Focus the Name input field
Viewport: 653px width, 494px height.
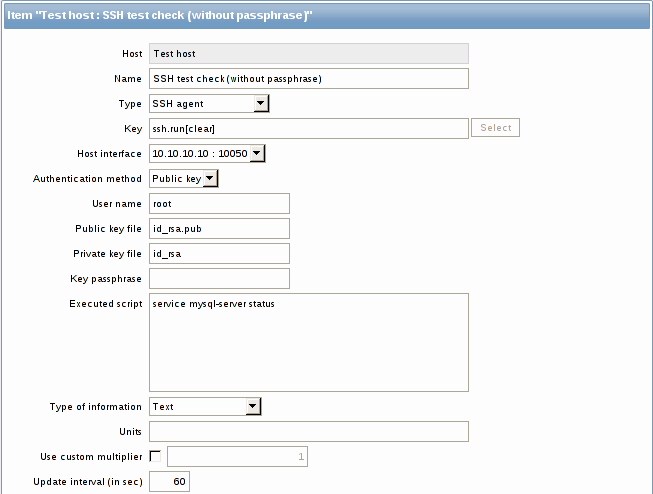[309, 78]
